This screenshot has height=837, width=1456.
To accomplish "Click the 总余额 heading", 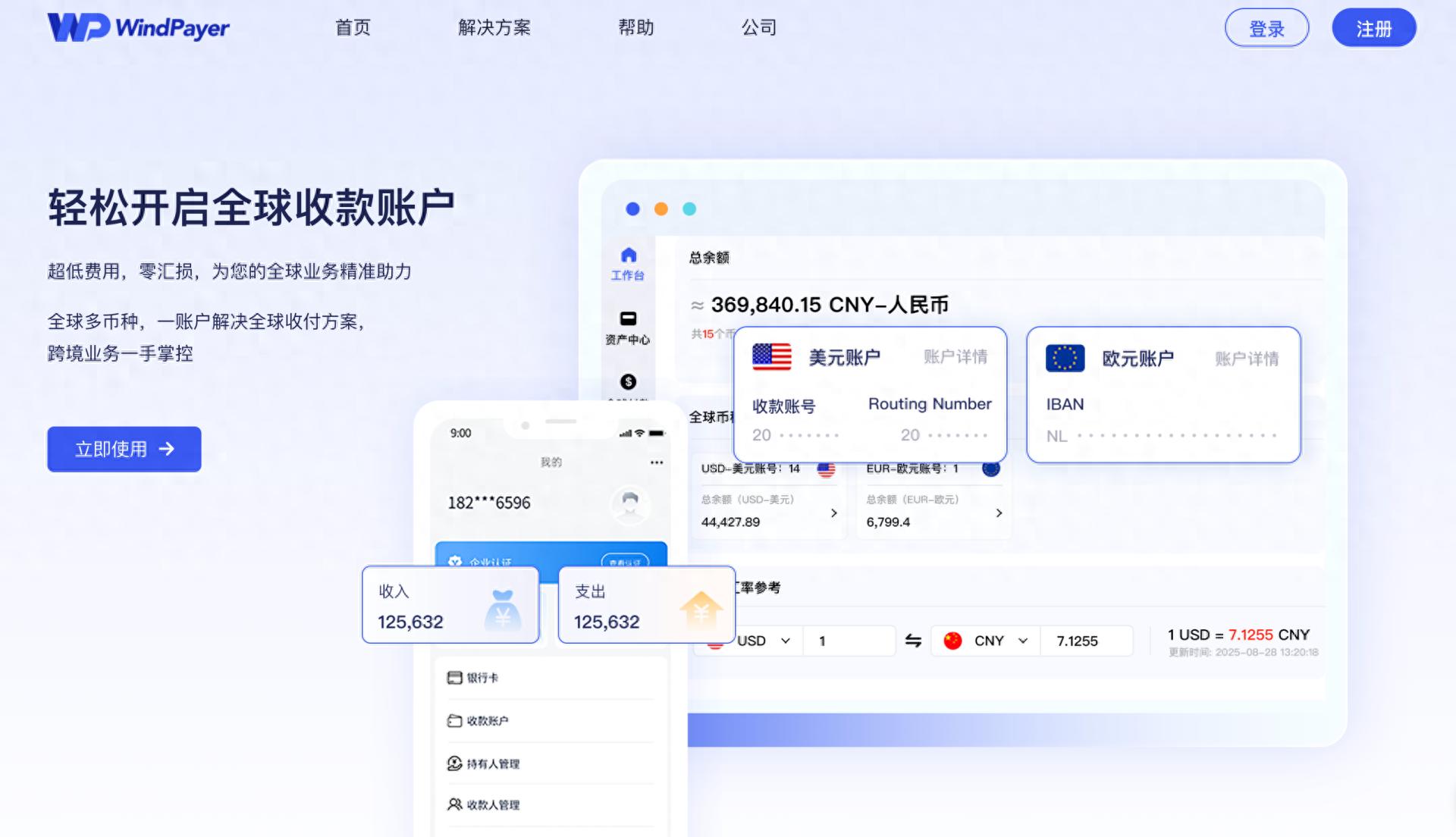I will [709, 258].
